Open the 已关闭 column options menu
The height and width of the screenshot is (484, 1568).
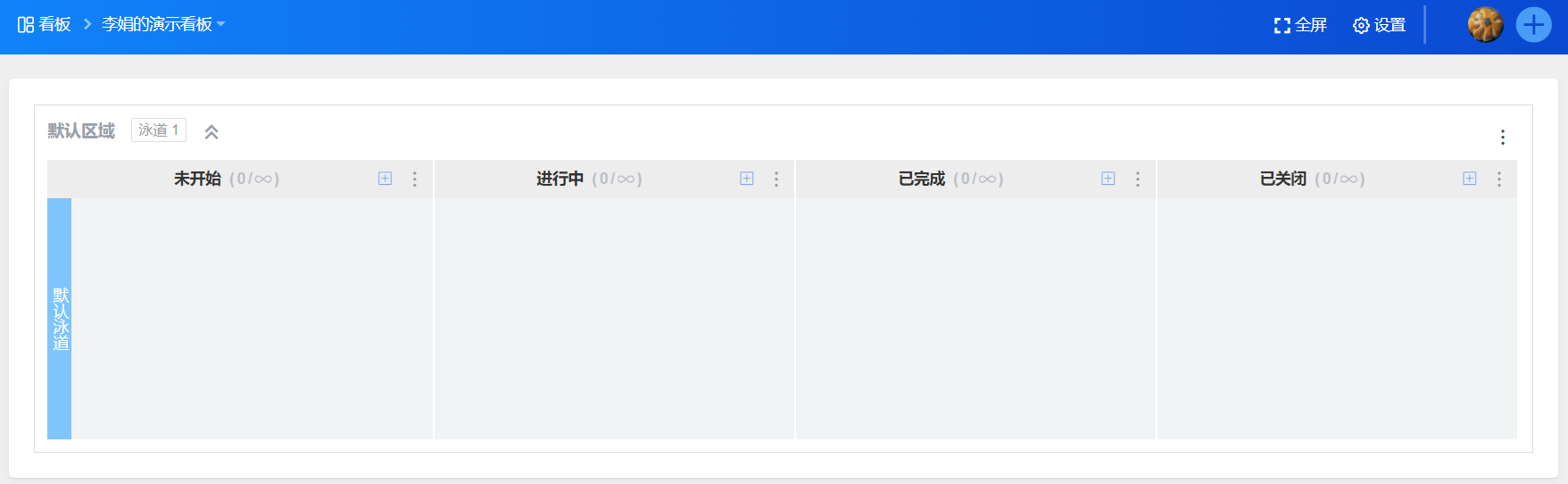coord(1499,179)
